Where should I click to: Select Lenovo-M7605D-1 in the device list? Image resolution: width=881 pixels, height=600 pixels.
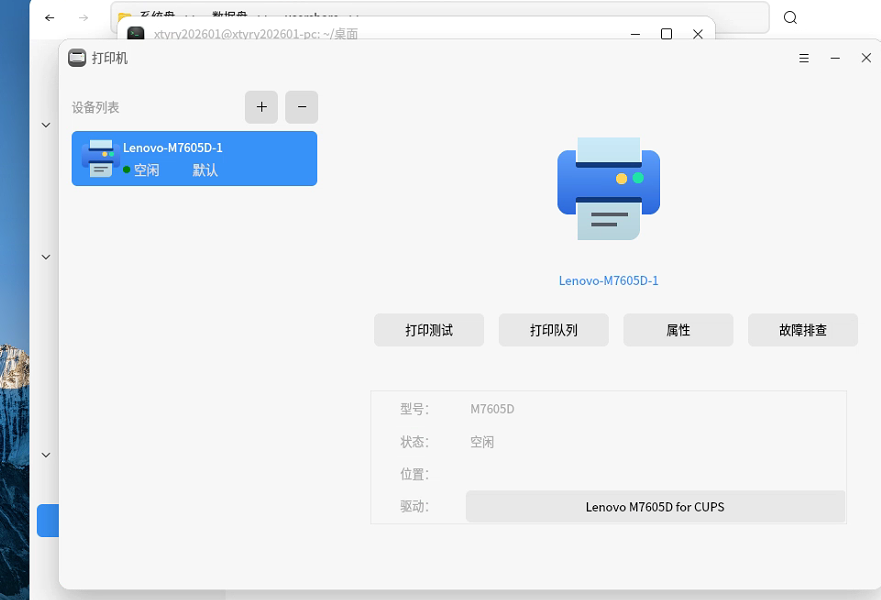pyautogui.click(x=195, y=158)
